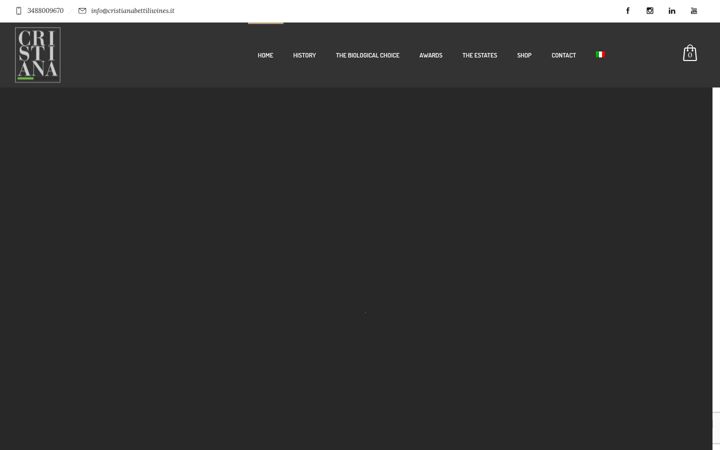Open the LinkedIn social icon
720x450 pixels.
coord(672,11)
